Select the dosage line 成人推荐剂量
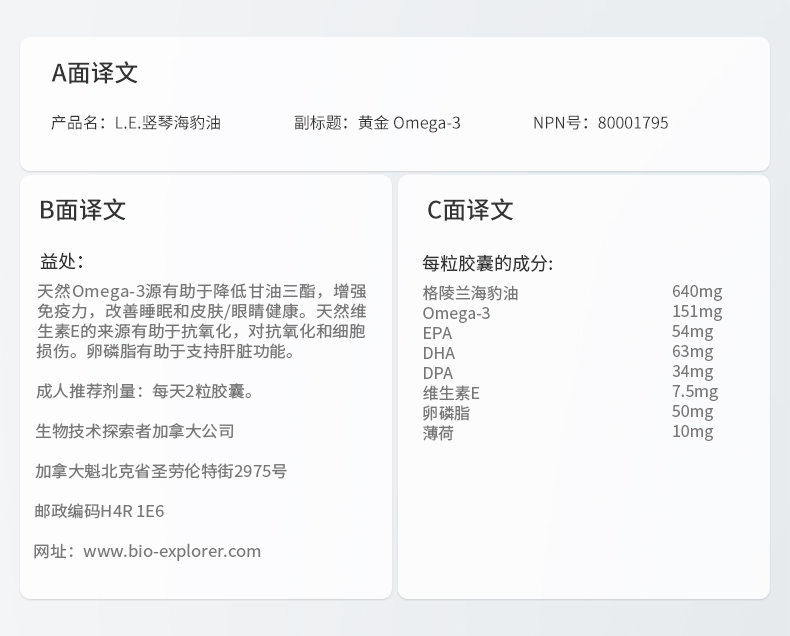790x636 pixels. point(145,391)
